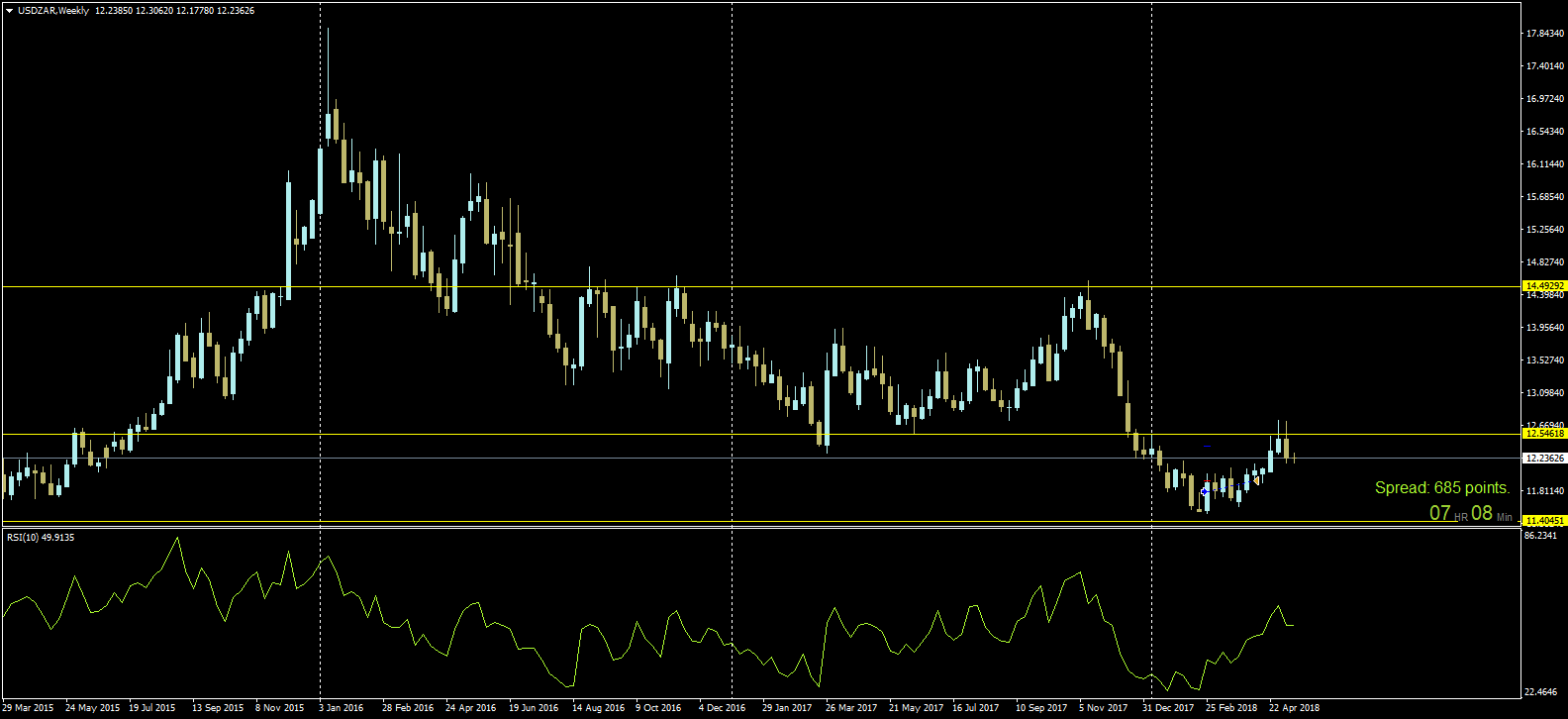Screen dimensions: 1568x719
Task: Click the 3 Jan 2016 date label
Action: 342,708
